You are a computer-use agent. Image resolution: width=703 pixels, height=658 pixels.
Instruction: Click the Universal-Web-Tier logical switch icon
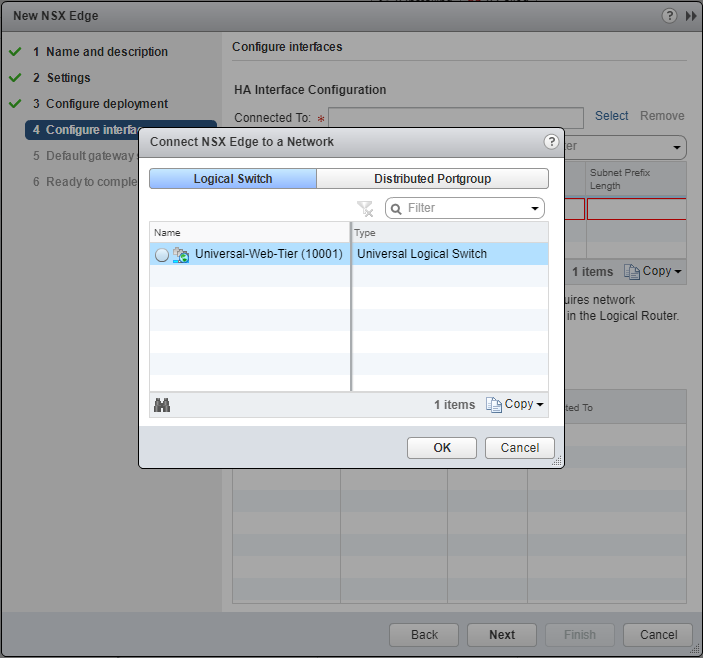click(x=181, y=255)
